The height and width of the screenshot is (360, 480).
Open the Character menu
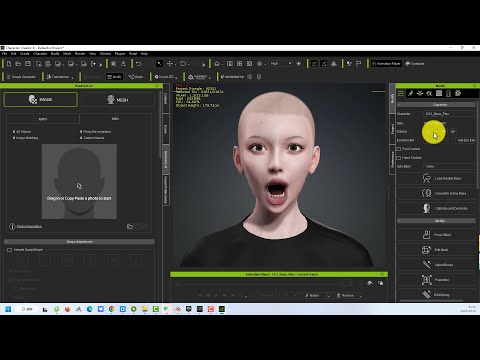[40, 54]
